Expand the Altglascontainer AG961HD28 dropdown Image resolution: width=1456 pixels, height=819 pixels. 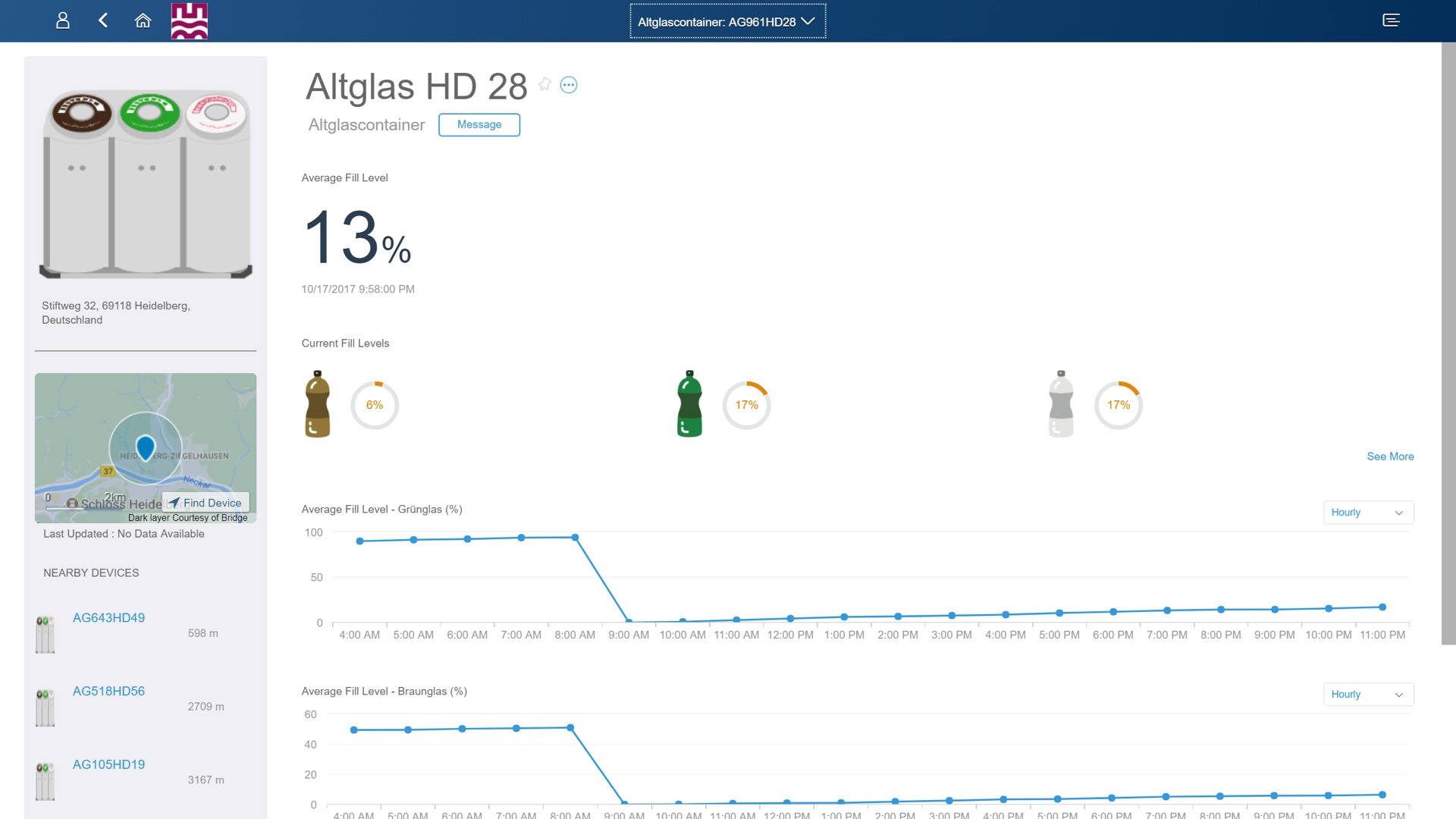pos(727,21)
